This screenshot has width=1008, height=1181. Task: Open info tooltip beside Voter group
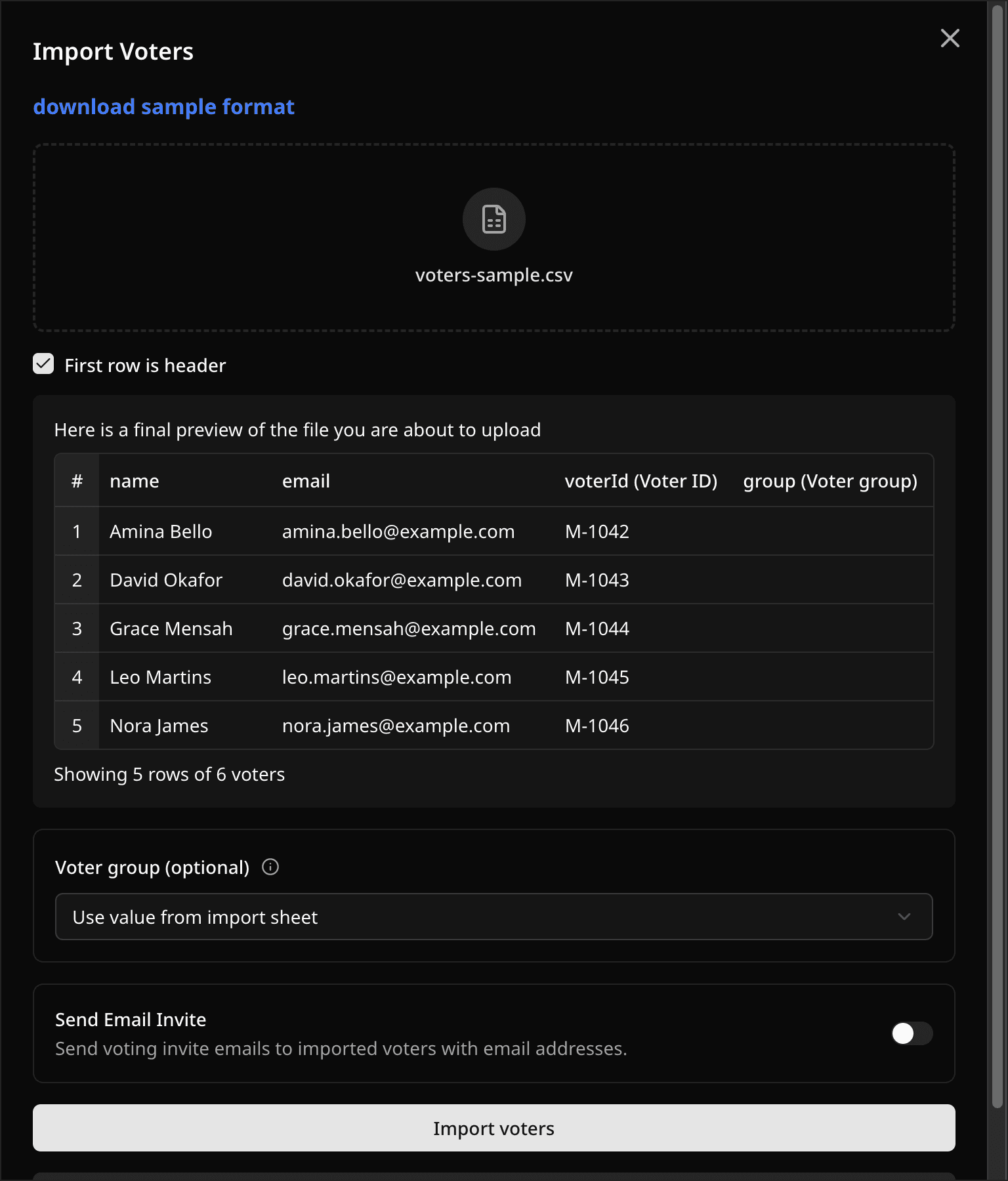pyautogui.click(x=270, y=867)
